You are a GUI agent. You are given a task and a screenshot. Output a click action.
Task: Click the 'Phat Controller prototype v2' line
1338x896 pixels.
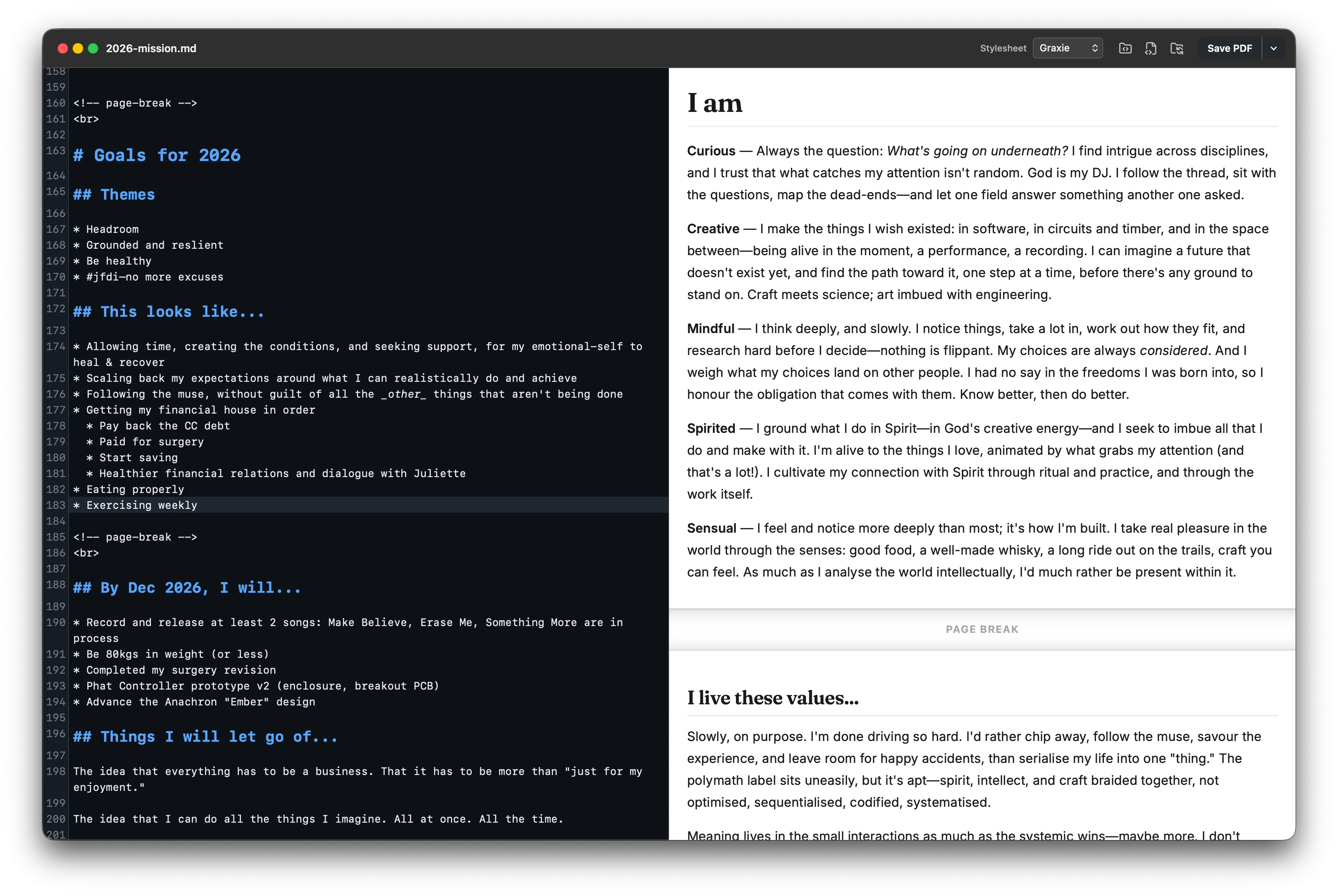[256, 686]
